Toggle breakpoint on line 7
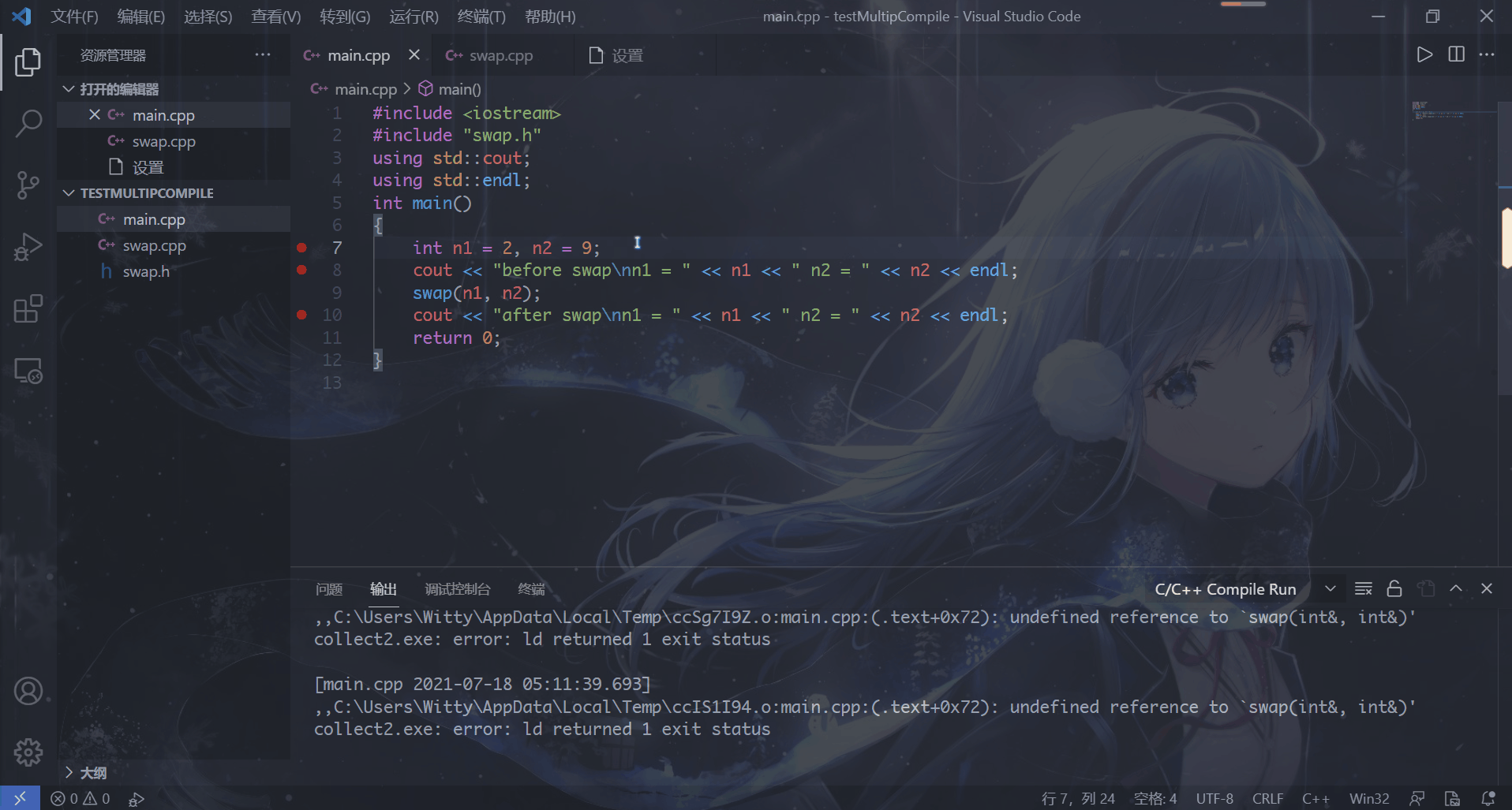This screenshot has height=810, width=1512. coord(301,248)
